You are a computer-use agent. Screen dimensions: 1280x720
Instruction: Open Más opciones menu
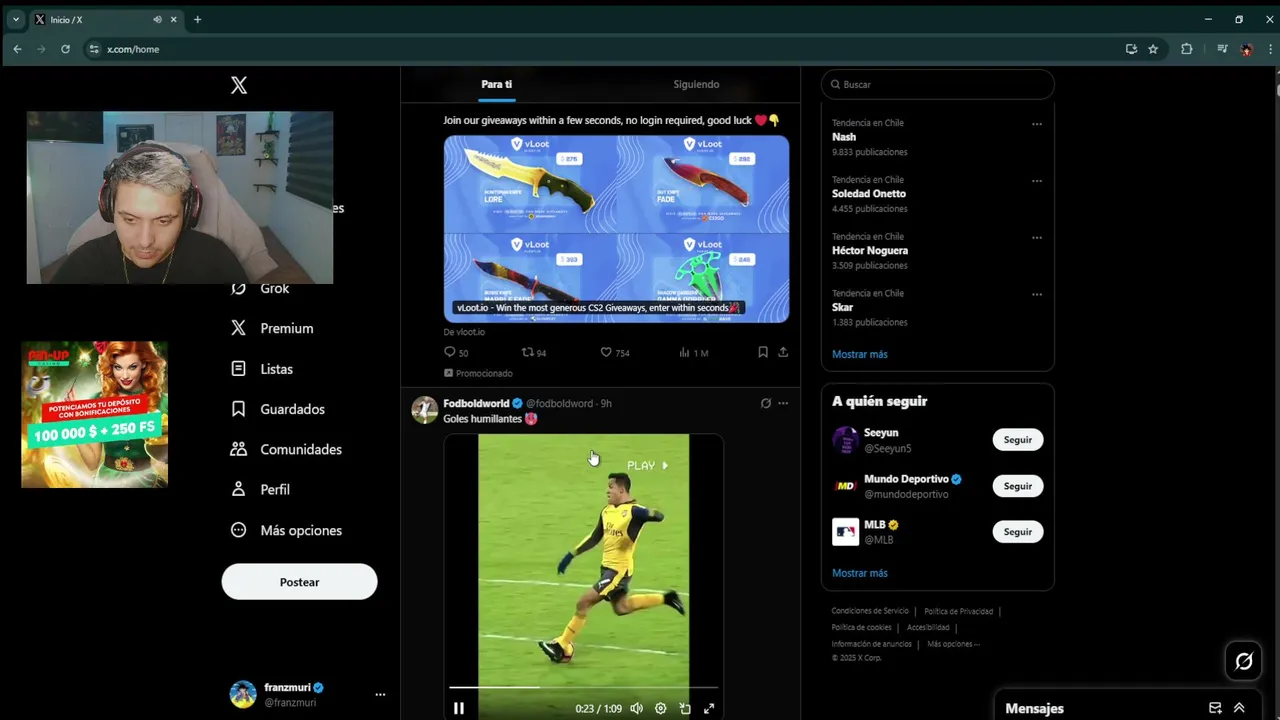tap(286, 530)
